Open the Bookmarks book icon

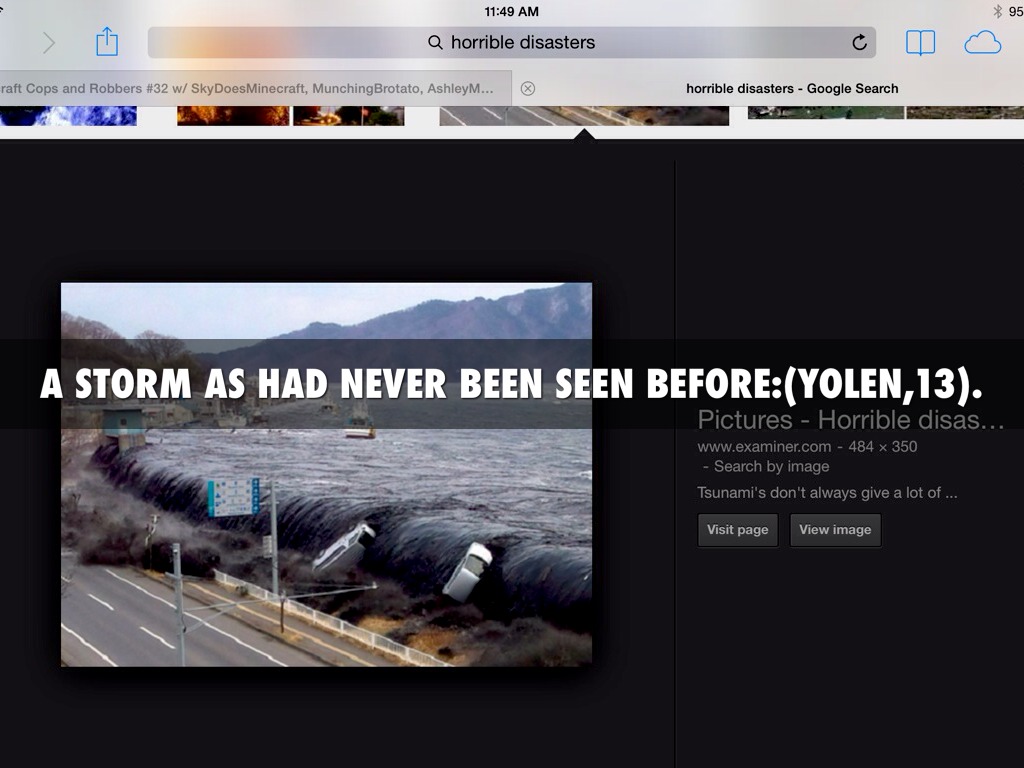[x=920, y=42]
